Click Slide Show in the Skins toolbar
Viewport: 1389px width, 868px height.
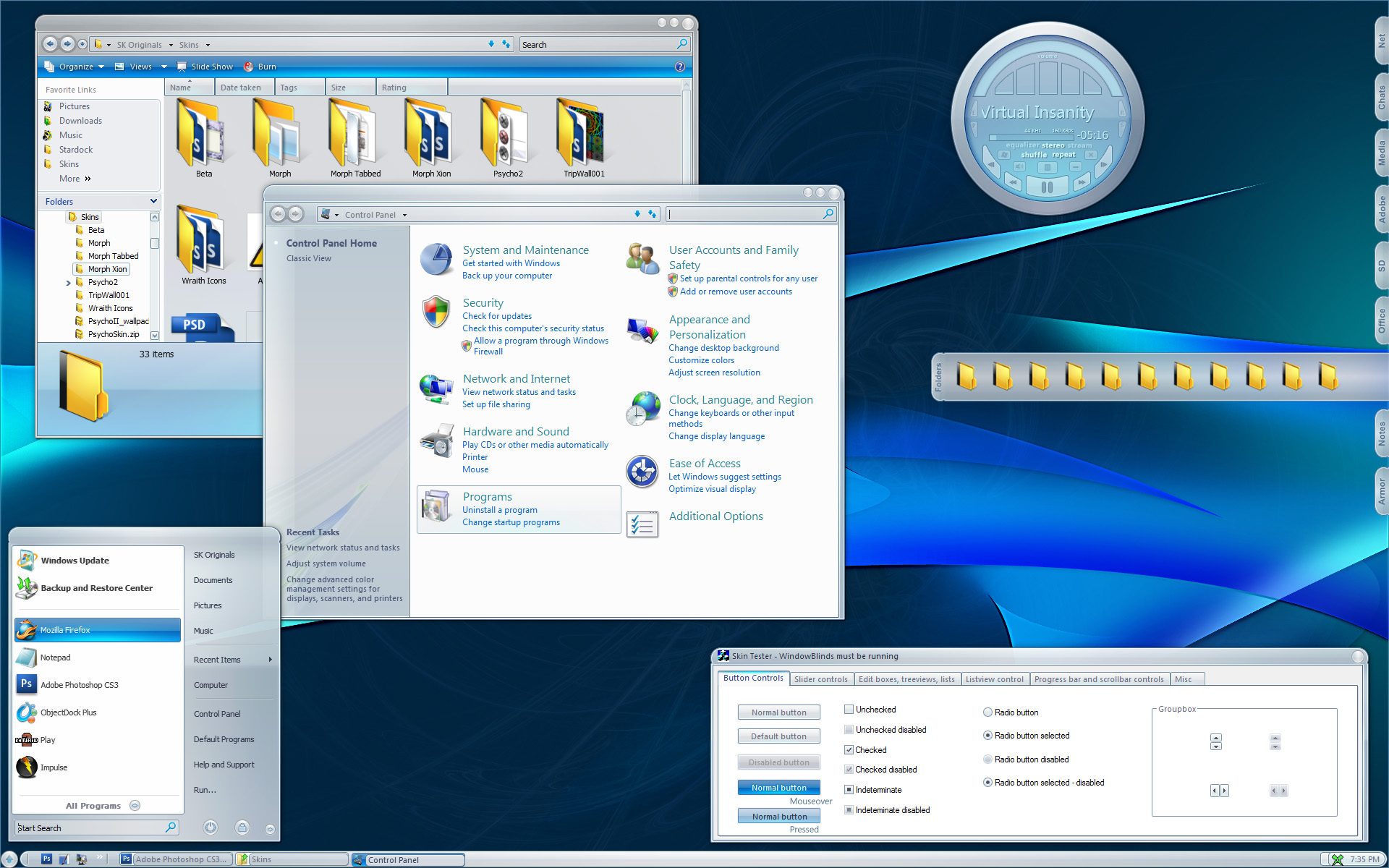point(205,67)
